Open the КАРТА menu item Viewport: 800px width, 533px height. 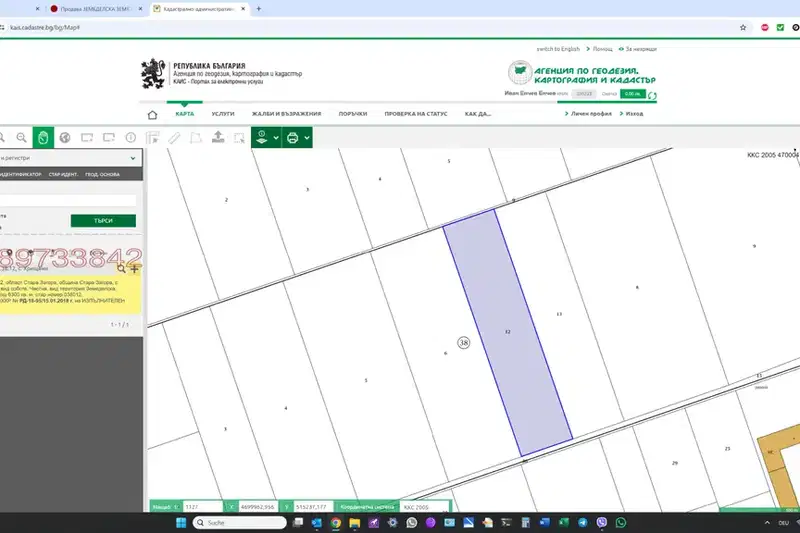(185, 114)
